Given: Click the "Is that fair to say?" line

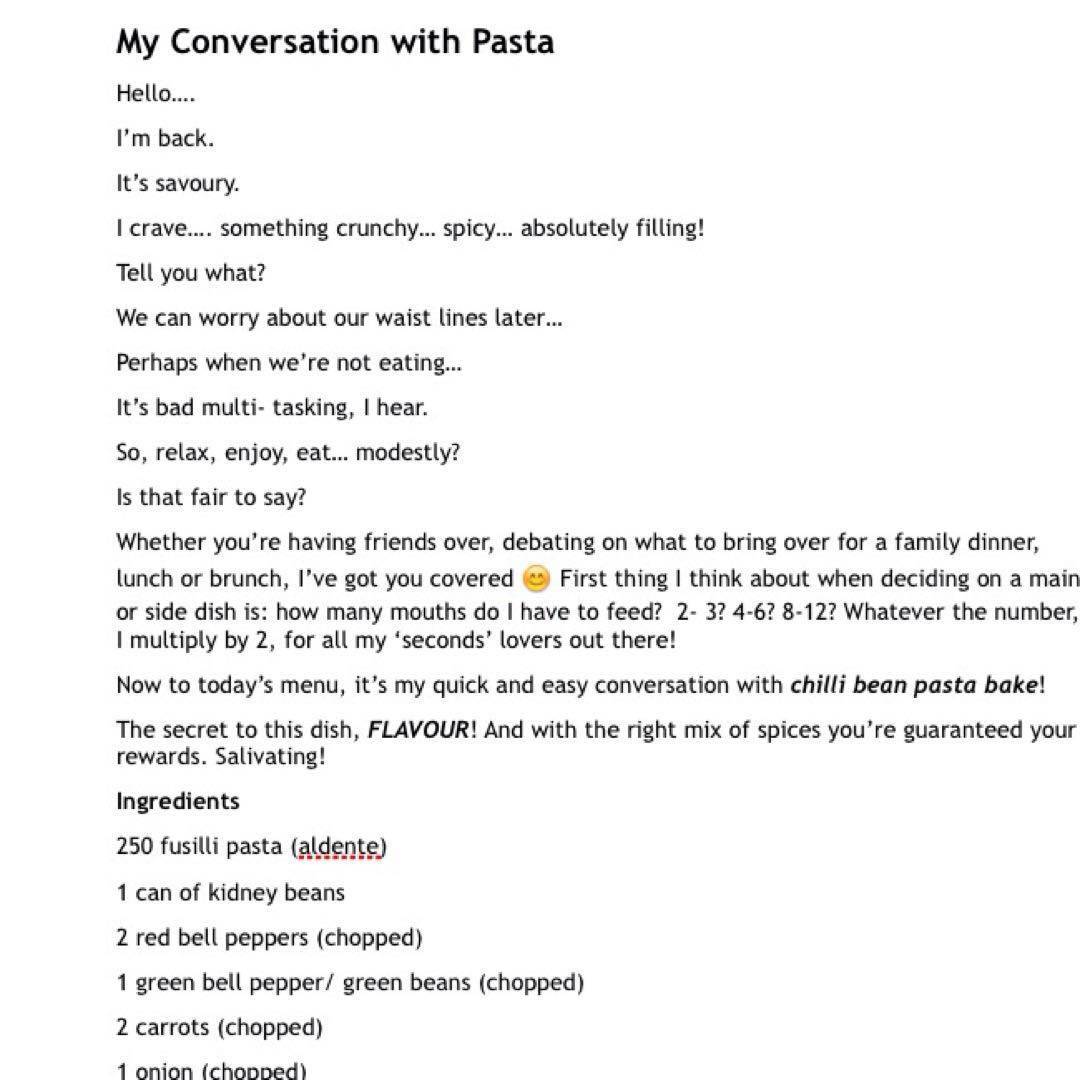Looking at the screenshot, I should pos(211,497).
